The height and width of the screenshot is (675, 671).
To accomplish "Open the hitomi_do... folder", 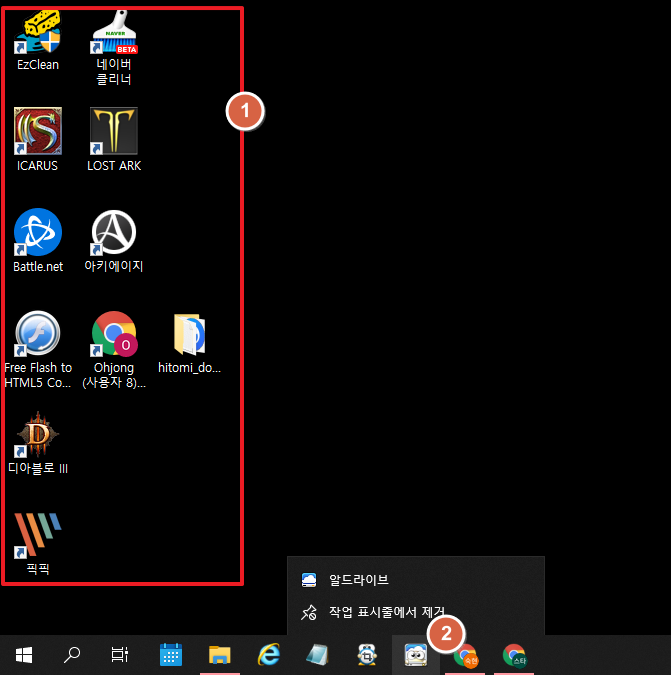I will tap(189, 343).
